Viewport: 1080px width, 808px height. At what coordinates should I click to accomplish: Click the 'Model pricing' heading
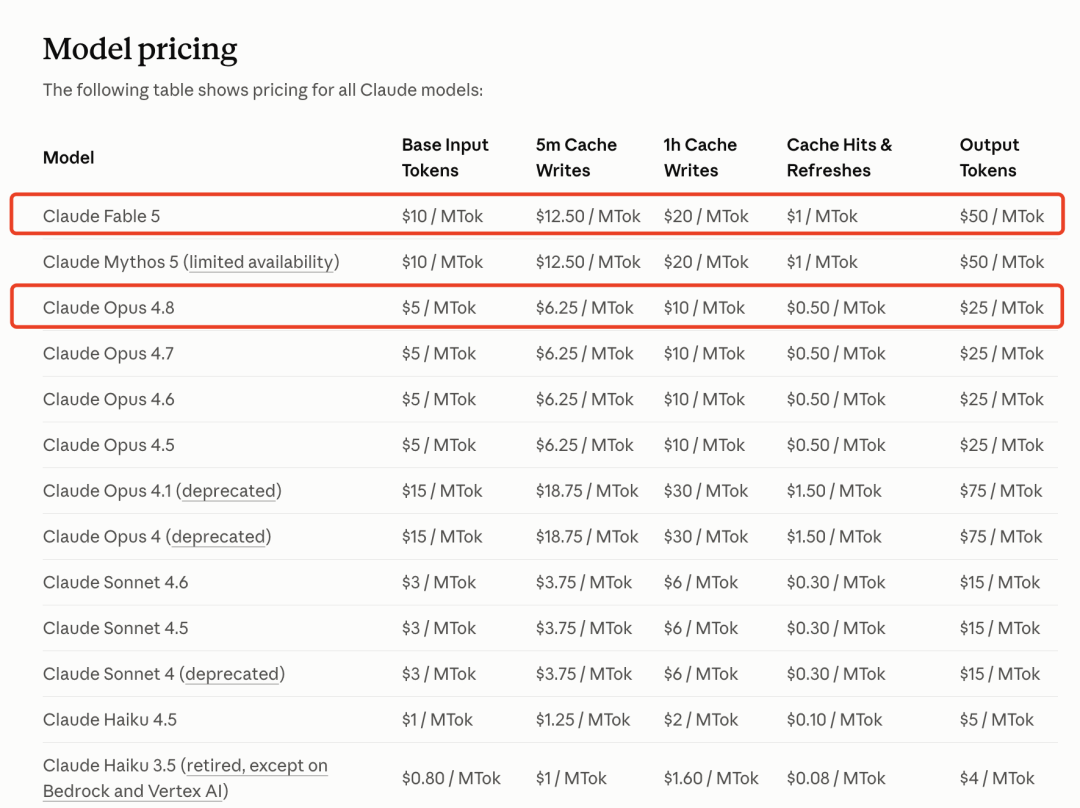140,50
